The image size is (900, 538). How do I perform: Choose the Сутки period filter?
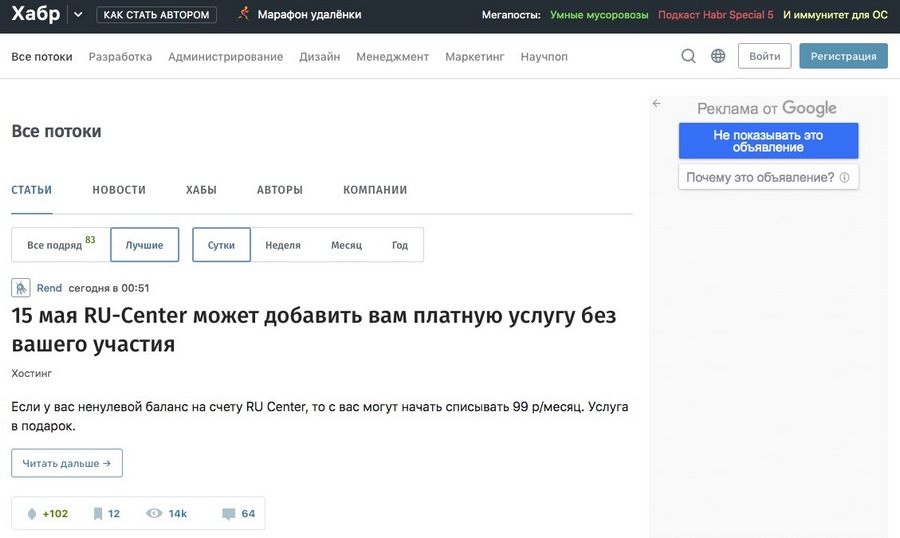221,245
